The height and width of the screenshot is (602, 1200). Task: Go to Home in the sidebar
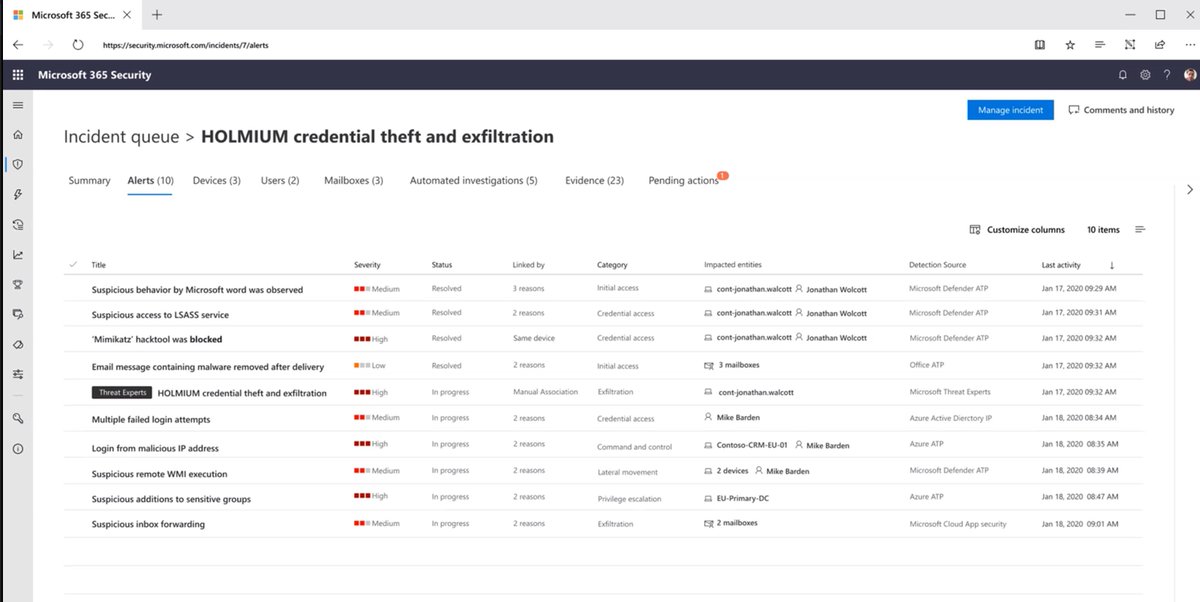(17, 134)
